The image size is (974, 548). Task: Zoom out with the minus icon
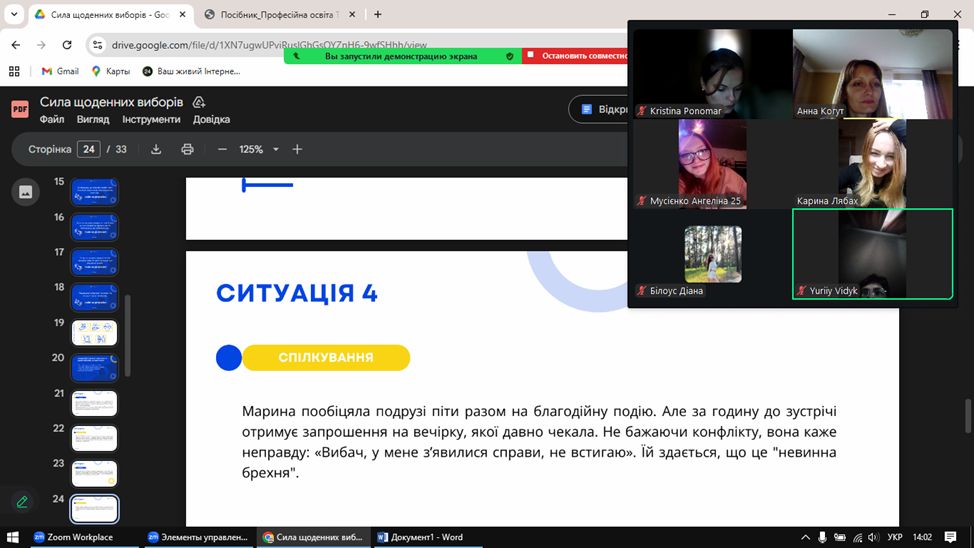click(x=221, y=149)
